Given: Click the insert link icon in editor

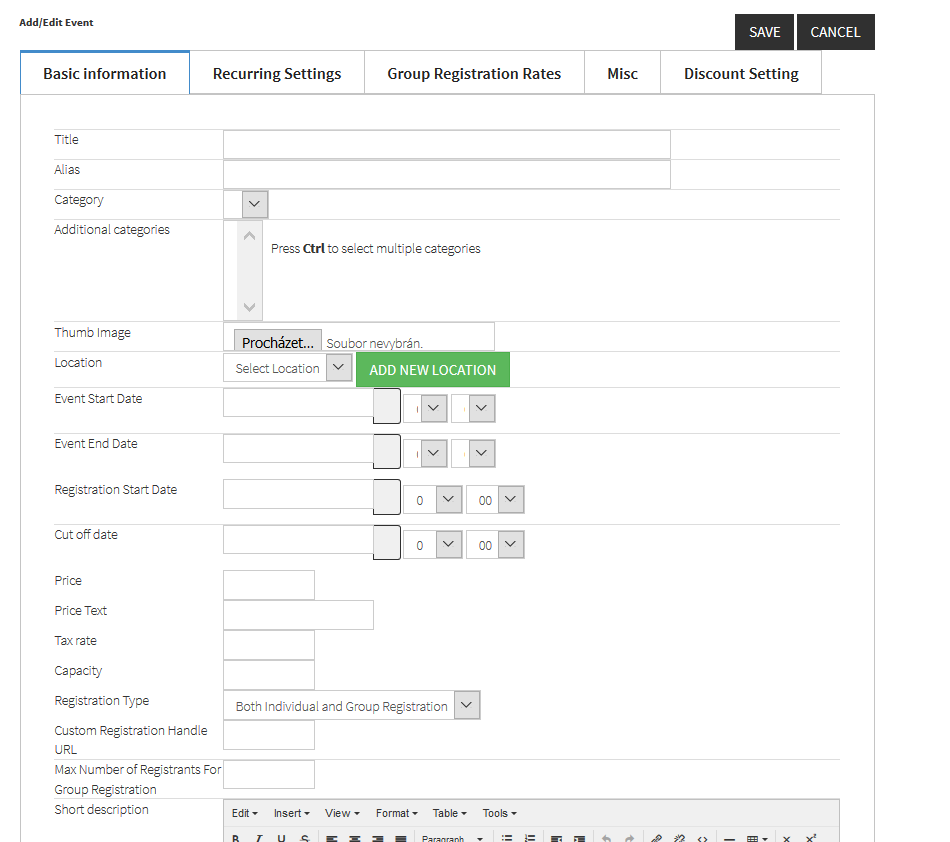Looking at the screenshot, I should coord(656,838).
